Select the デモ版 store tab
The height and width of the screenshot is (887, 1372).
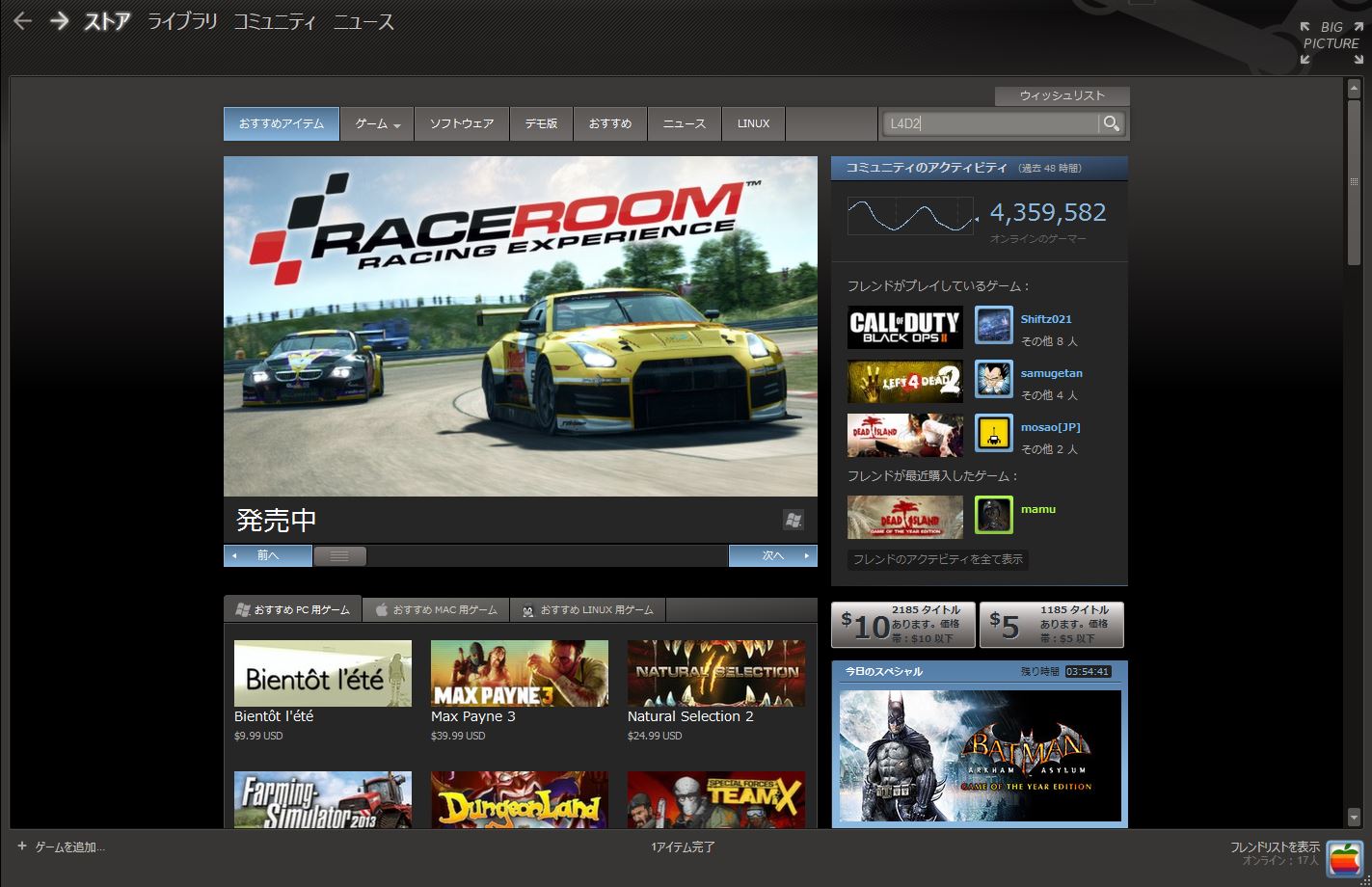click(541, 123)
